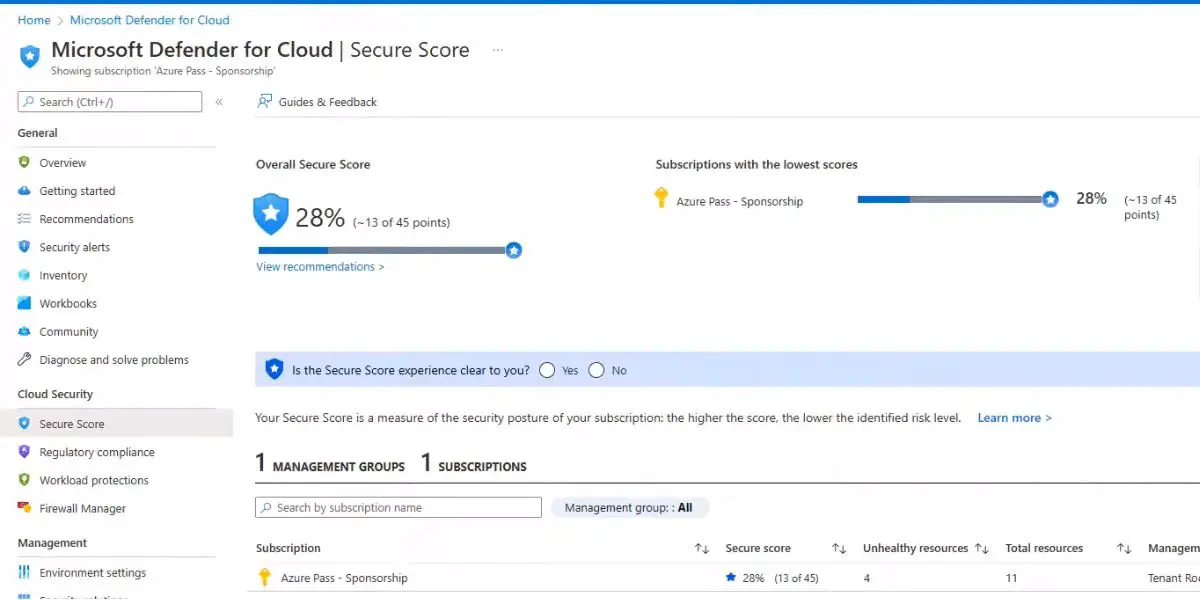Image resolution: width=1200 pixels, height=600 pixels.
Task: Click the Guides & Feedback icon
Action: (x=265, y=101)
